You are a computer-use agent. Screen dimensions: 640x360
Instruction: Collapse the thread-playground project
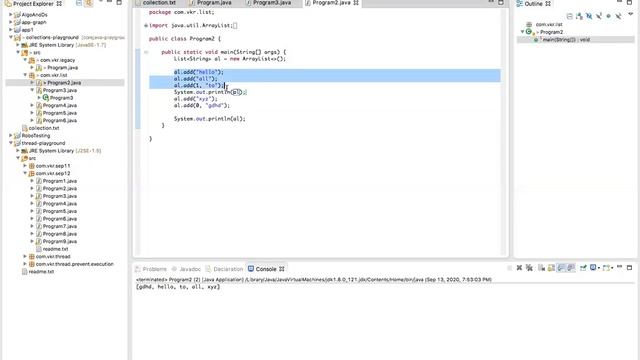point(10,143)
